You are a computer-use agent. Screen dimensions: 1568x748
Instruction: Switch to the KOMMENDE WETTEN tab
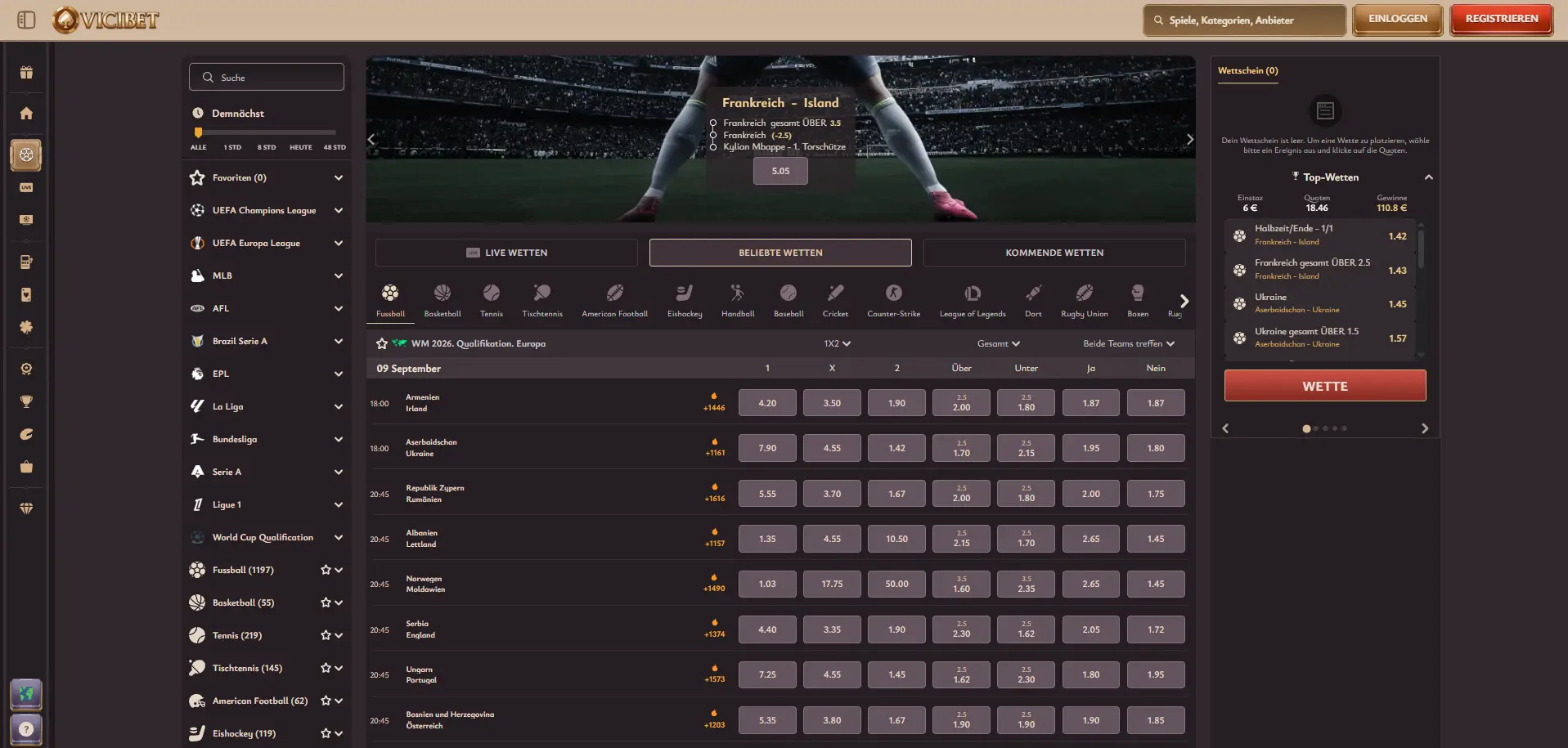point(1054,253)
